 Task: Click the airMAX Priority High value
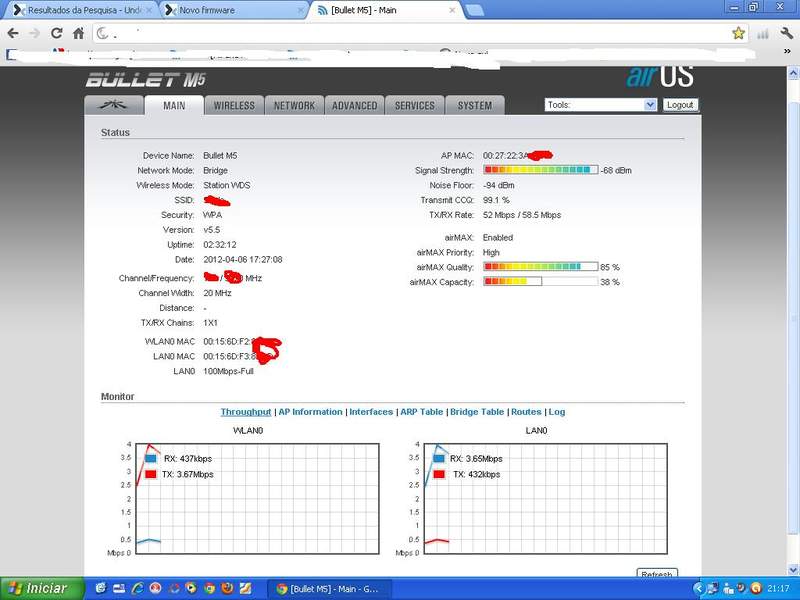click(491, 252)
